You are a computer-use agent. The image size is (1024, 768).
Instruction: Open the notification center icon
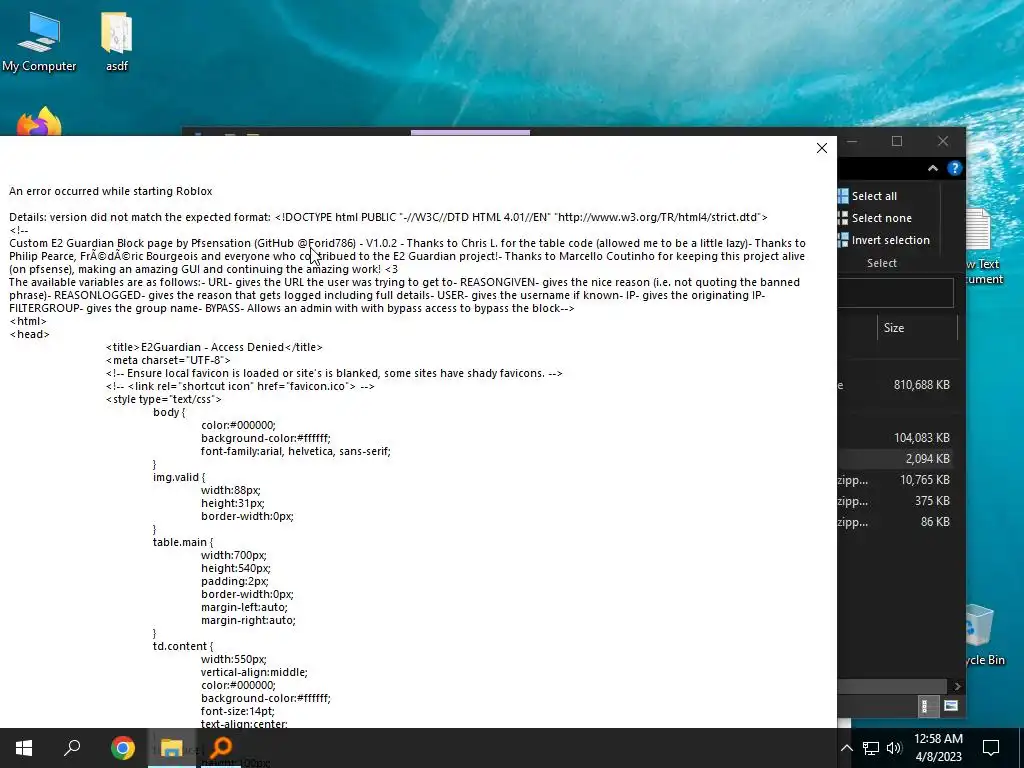[x=991, y=748]
